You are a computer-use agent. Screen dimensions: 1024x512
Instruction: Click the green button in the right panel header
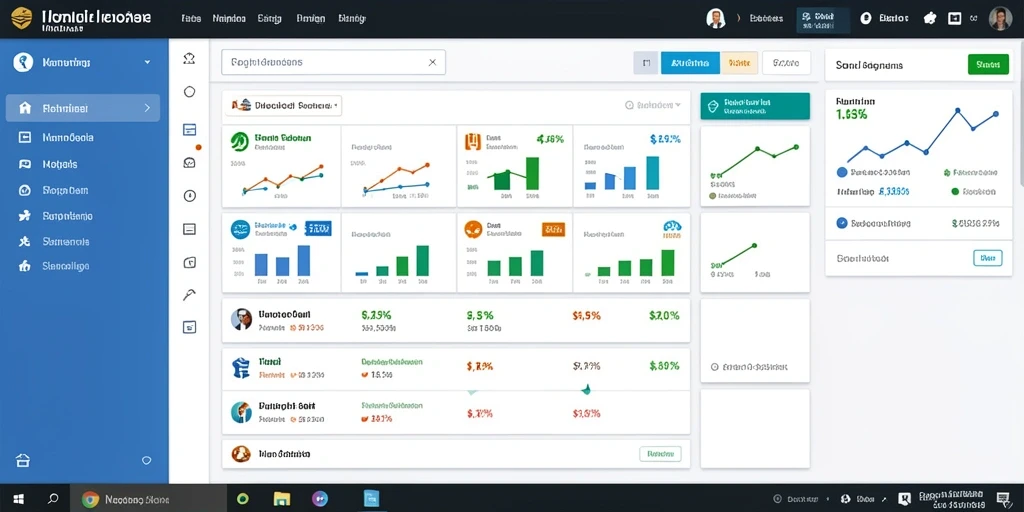[x=987, y=65]
